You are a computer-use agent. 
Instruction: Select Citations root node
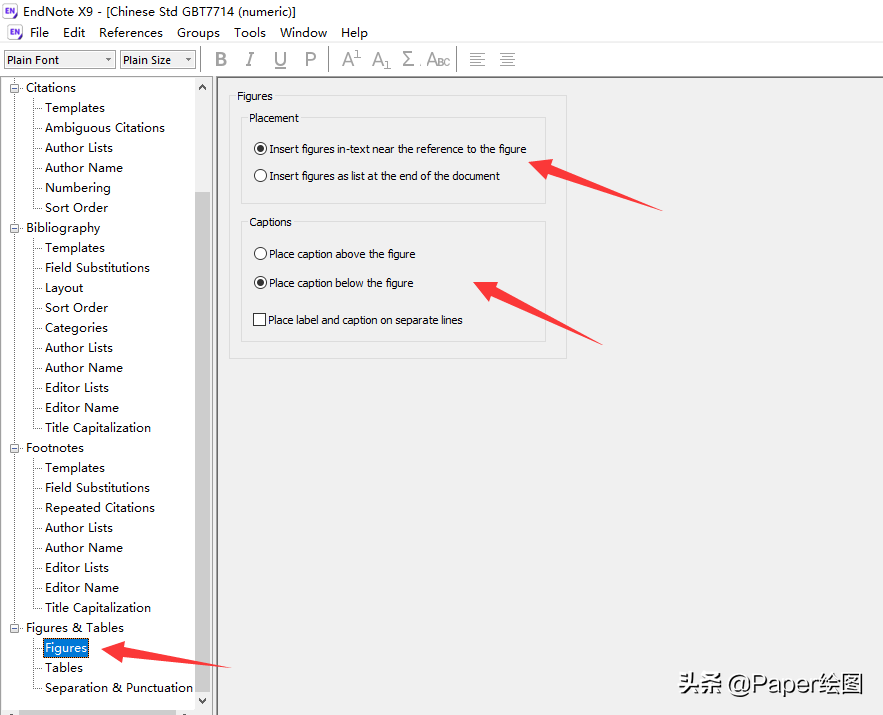51,88
